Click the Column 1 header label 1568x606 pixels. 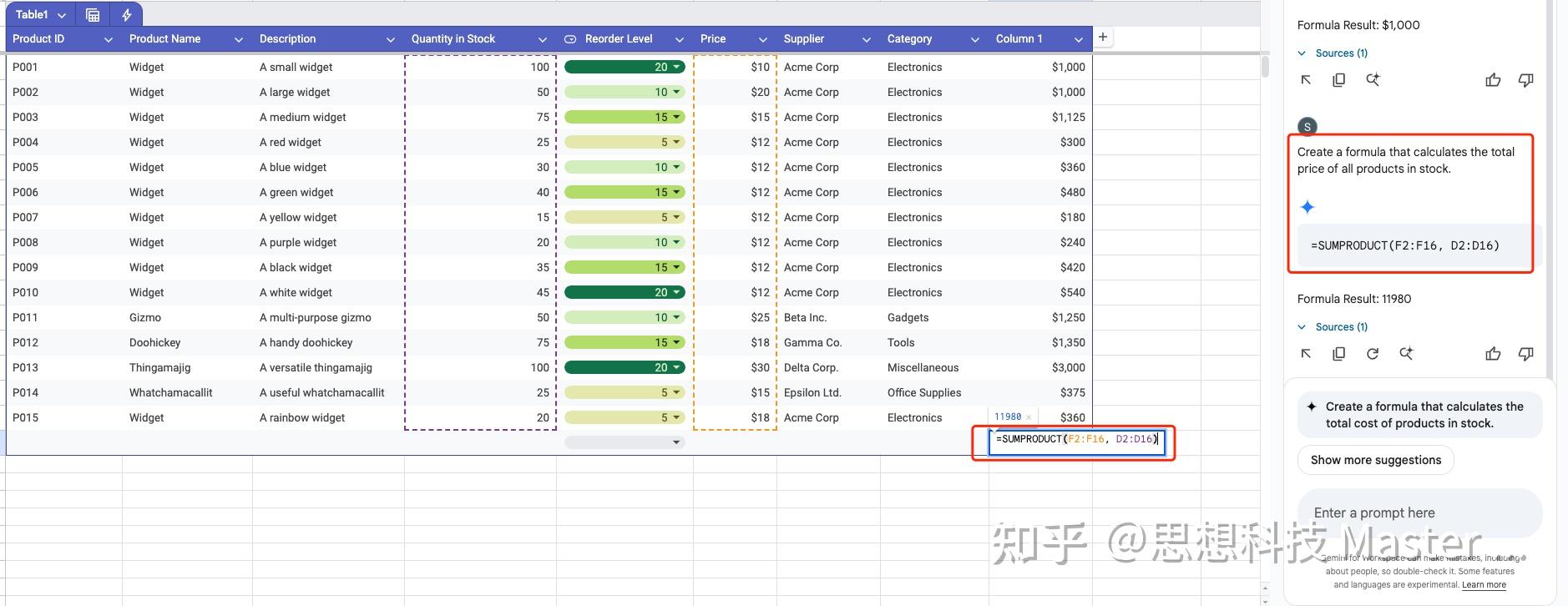tap(1019, 39)
